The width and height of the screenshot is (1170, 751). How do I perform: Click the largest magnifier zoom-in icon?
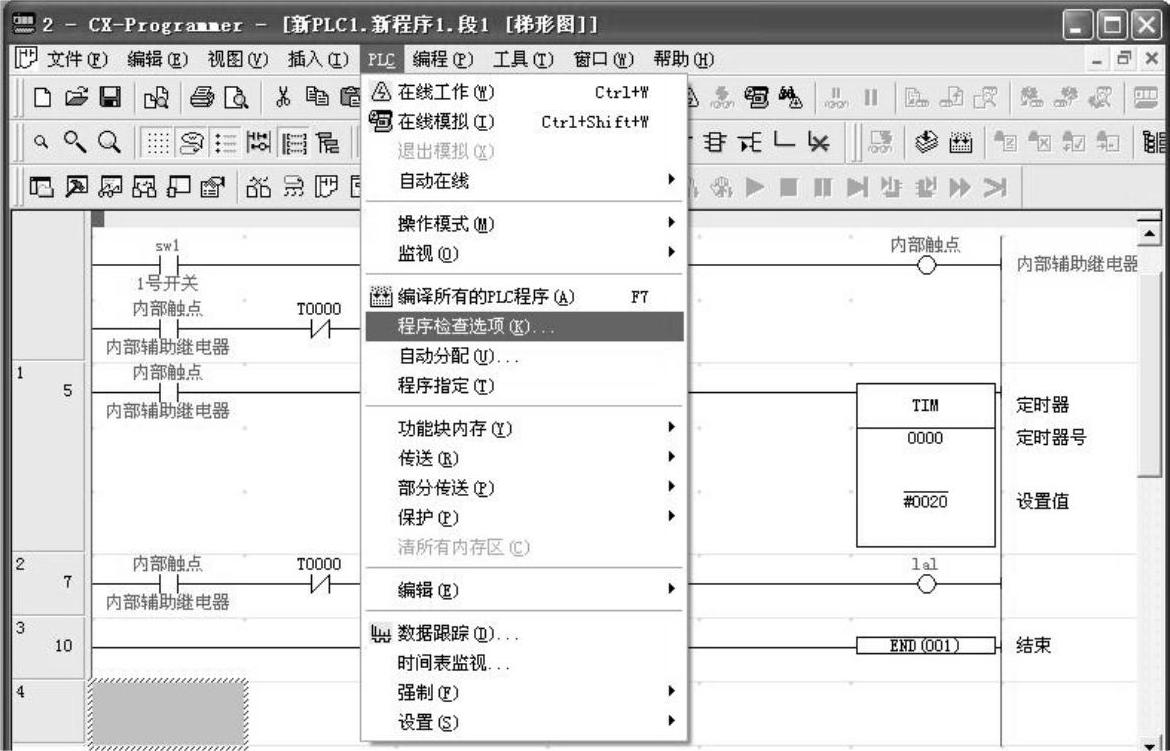pos(110,141)
